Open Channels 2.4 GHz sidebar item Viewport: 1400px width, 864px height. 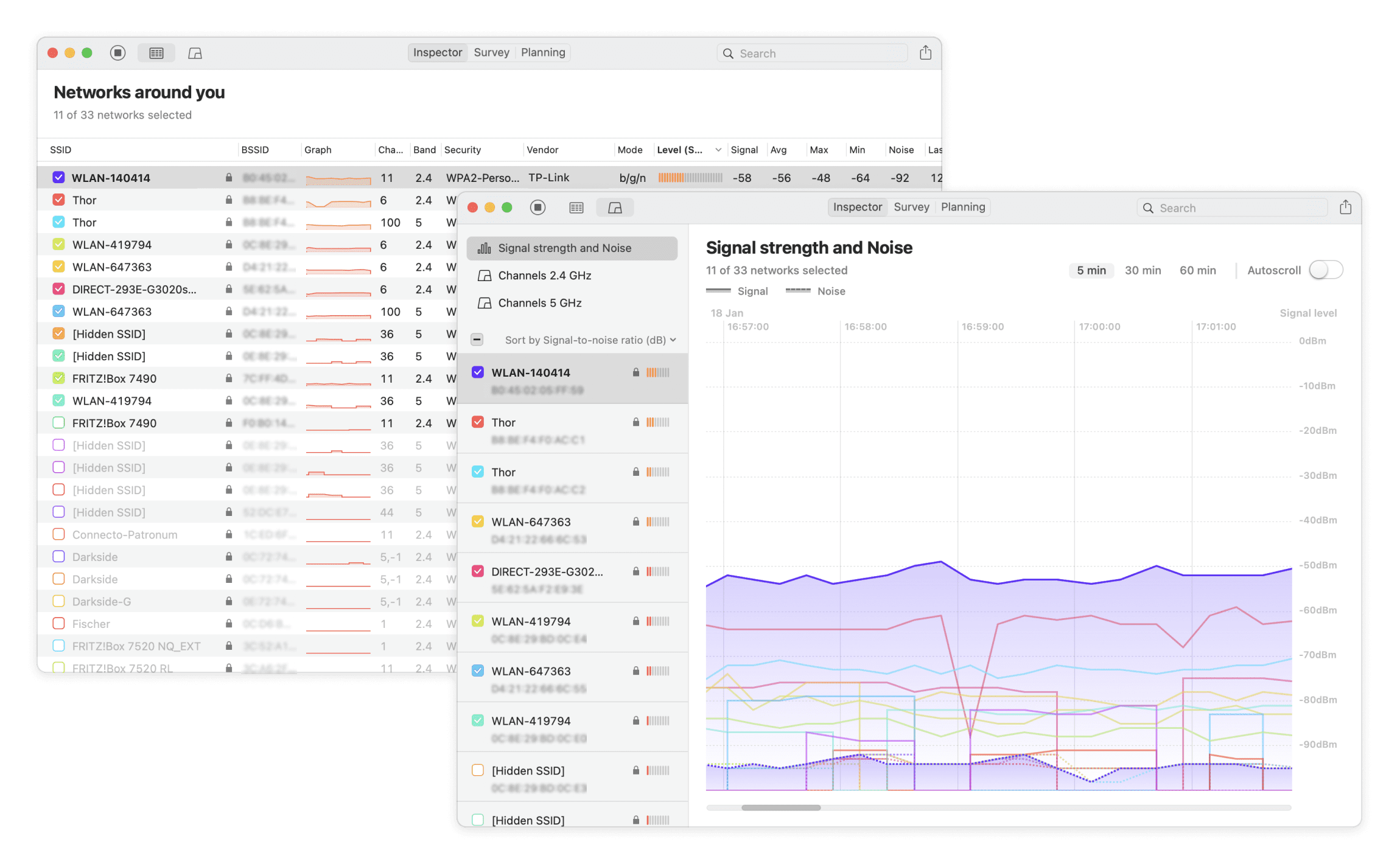544,276
